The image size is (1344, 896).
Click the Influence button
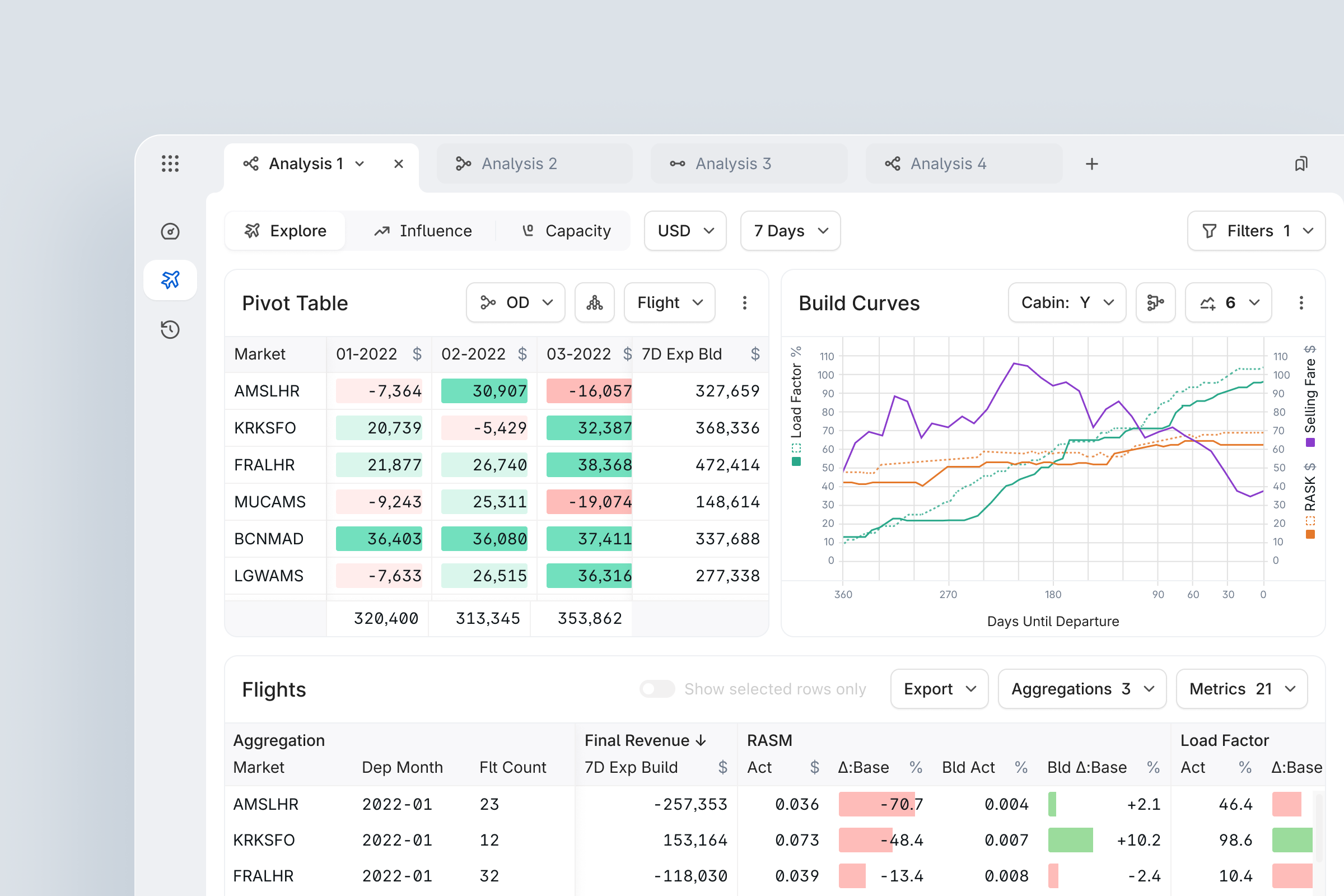pos(423,231)
